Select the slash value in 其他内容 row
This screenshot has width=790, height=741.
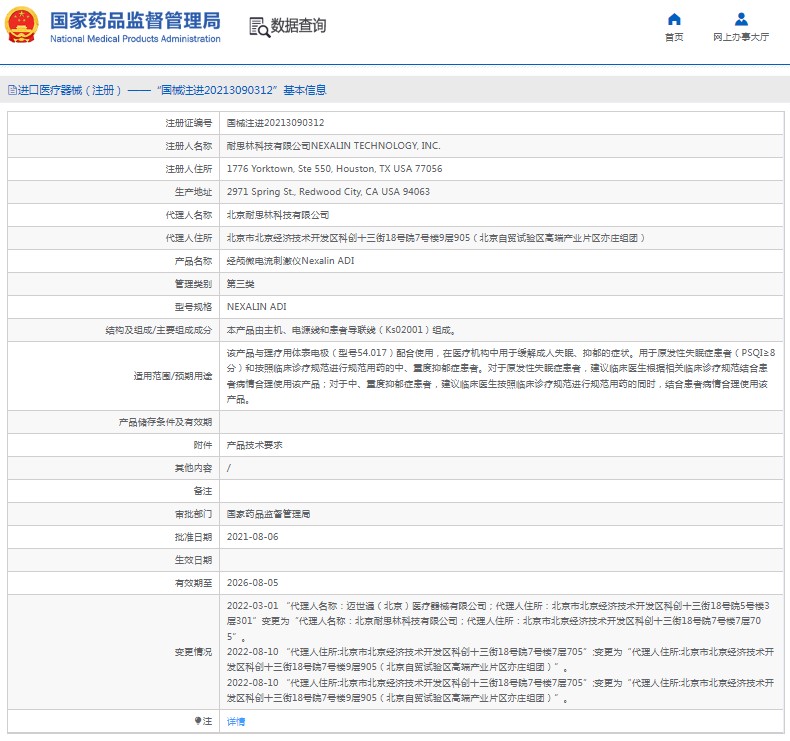point(229,468)
